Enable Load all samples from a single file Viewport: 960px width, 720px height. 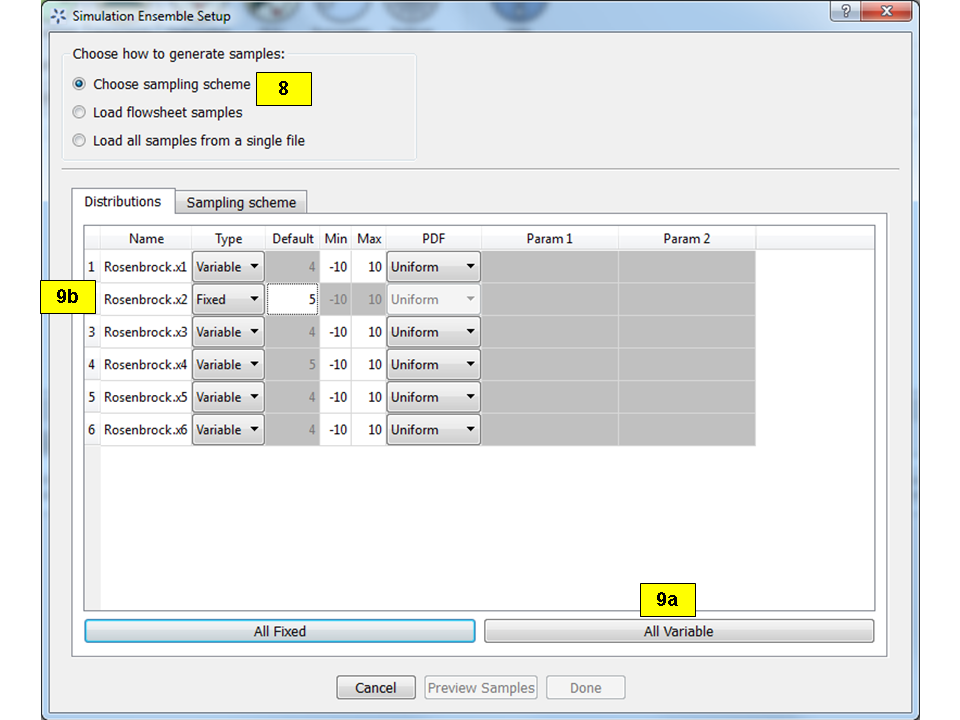click(x=79, y=140)
